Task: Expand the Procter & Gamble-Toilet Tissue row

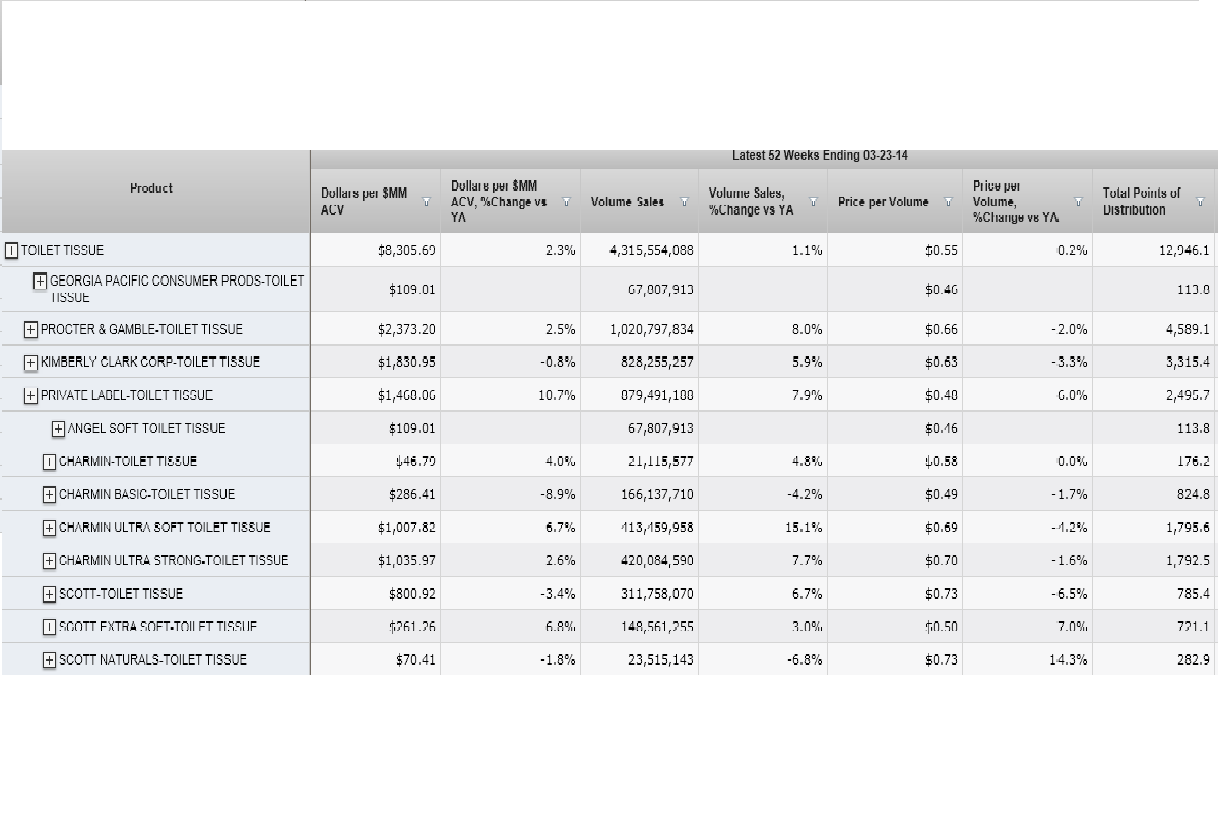Action: tap(31, 329)
